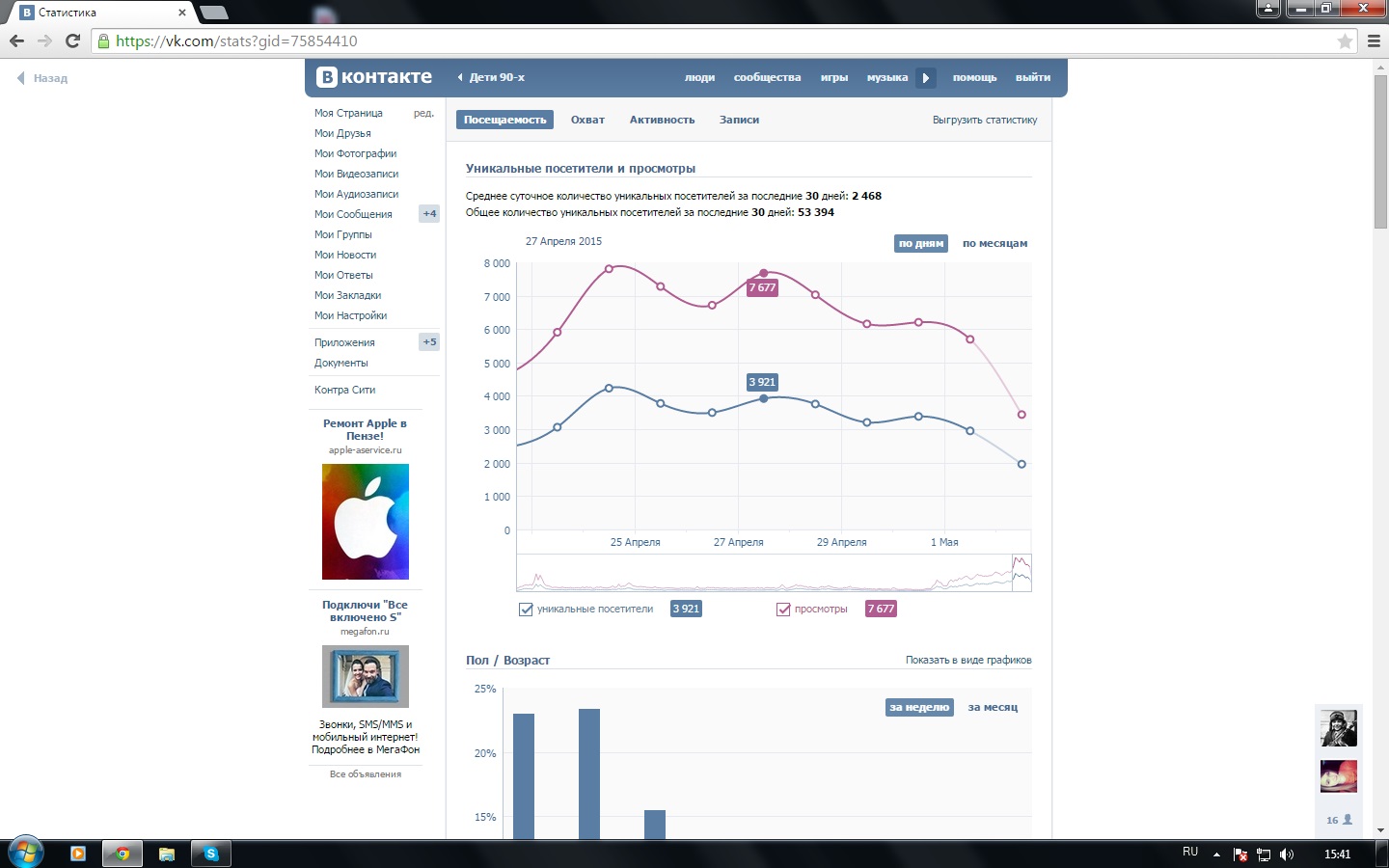Open the Записи tab
This screenshot has height=868, width=1389.
point(739,120)
